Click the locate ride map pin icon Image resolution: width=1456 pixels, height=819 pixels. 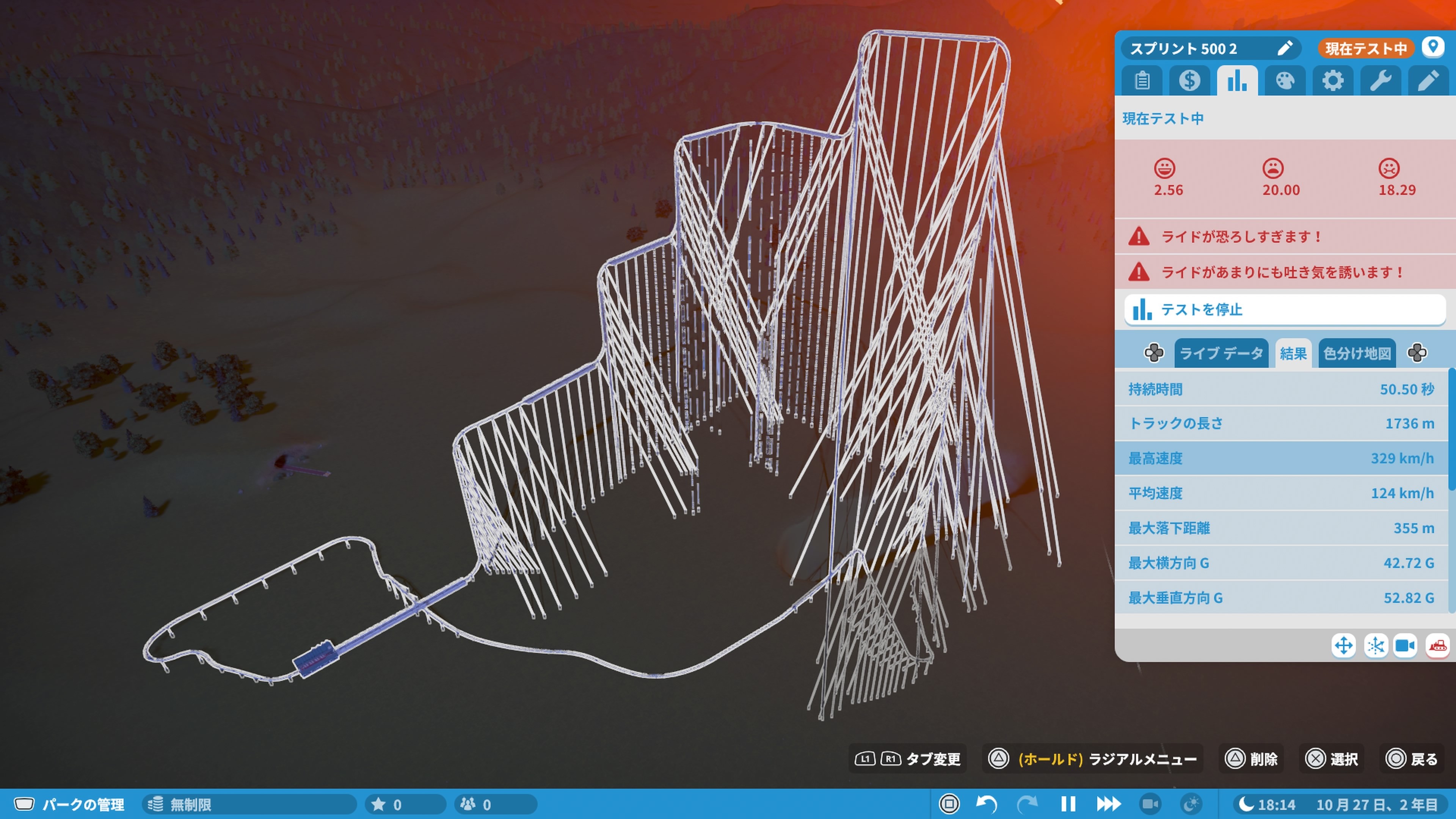pyautogui.click(x=1433, y=46)
